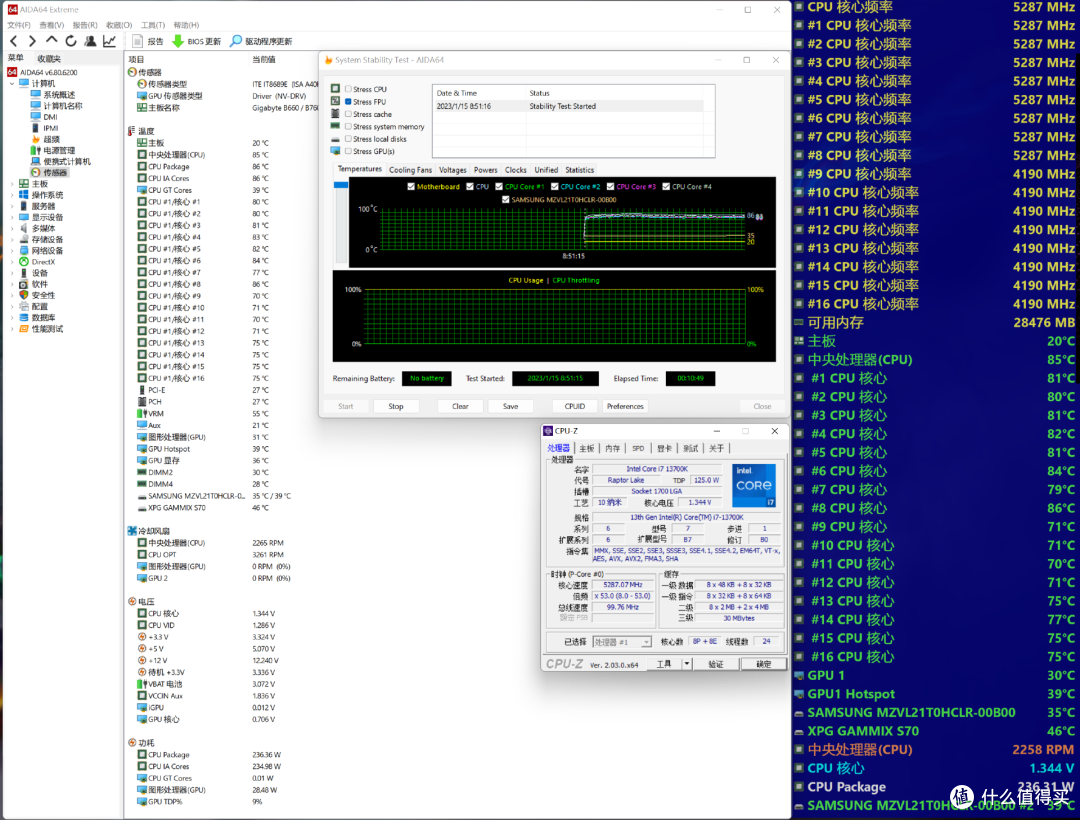Collapse the 计算机 tree node
The image size is (1080, 820).
tap(12, 83)
